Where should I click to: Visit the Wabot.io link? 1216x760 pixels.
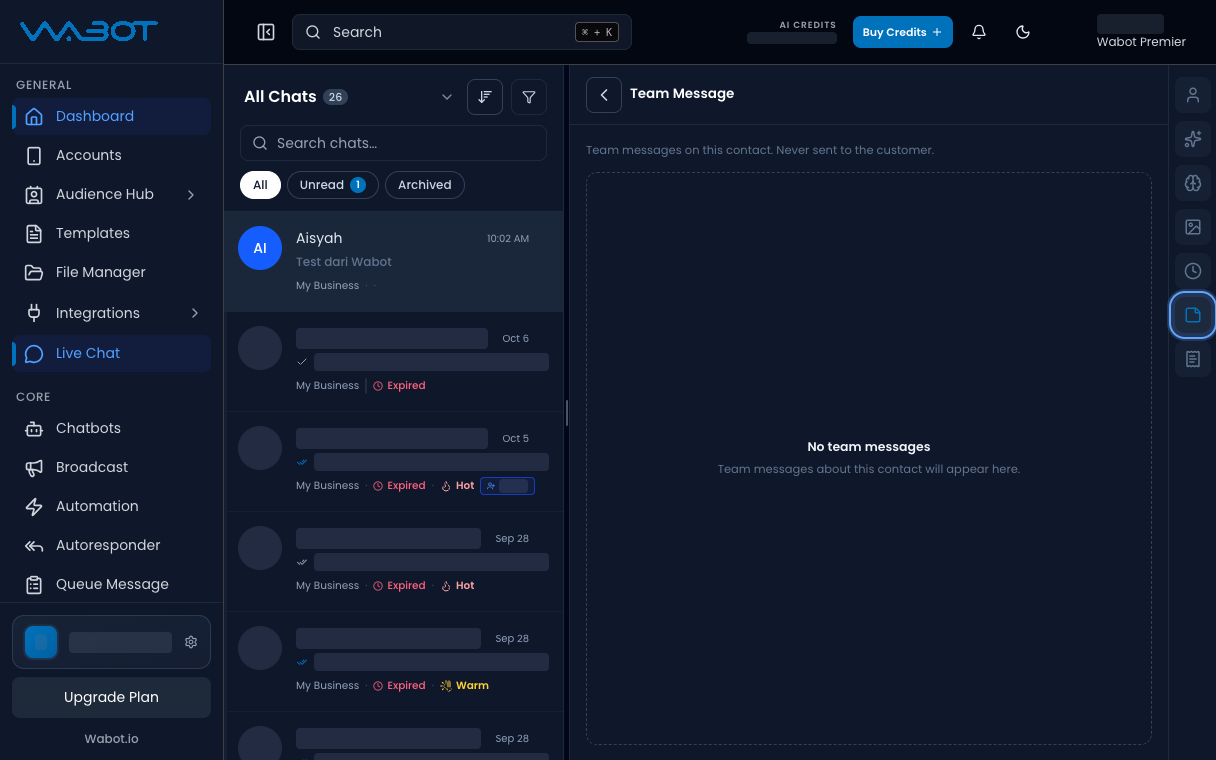coord(111,738)
